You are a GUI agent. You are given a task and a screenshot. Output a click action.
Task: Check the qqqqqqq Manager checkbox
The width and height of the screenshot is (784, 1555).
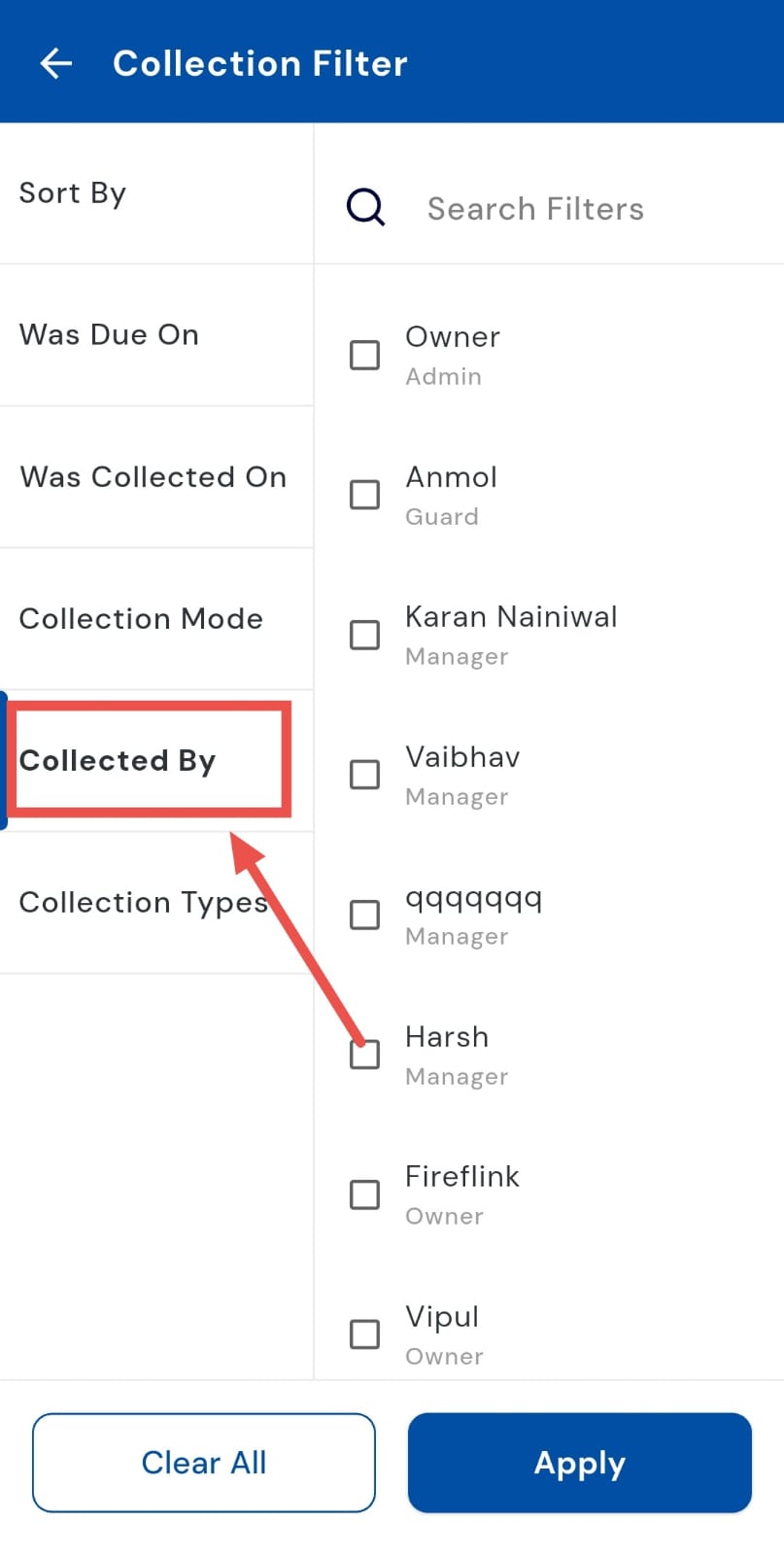364,915
